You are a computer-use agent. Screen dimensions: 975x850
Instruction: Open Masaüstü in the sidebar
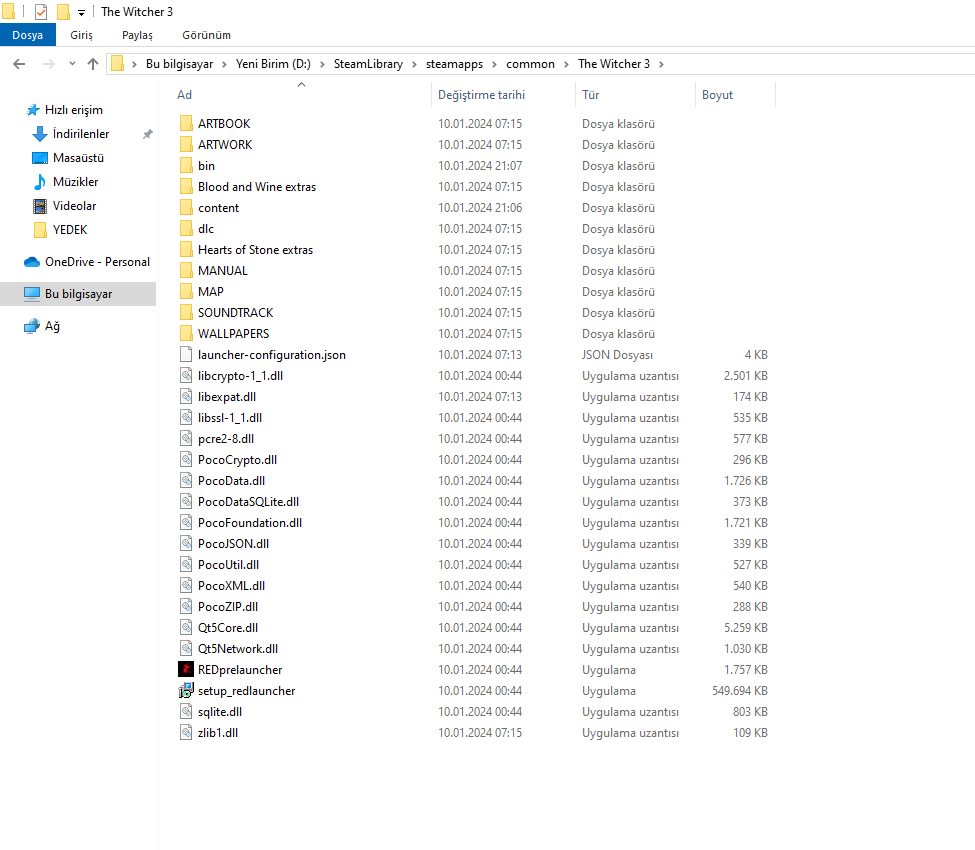[78, 158]
